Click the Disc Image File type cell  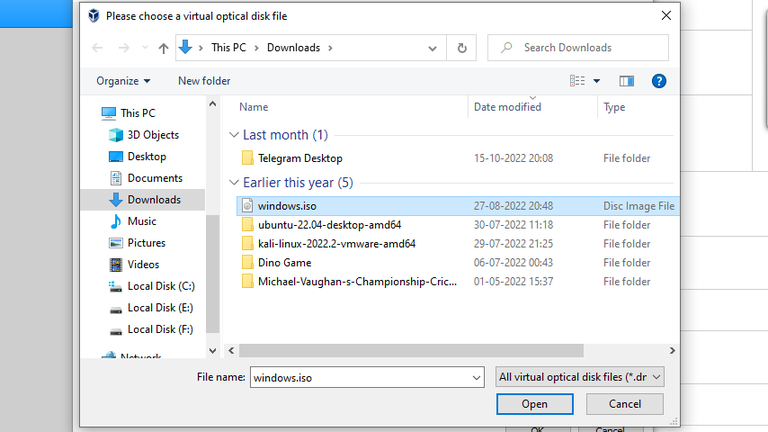point(639,206)
